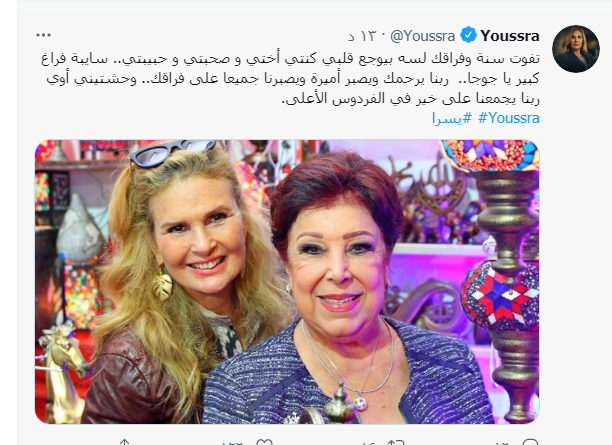Follow the Arabic #يسرا hashtag
Viewport: 612px width, 445px height.
pos(452,118)
